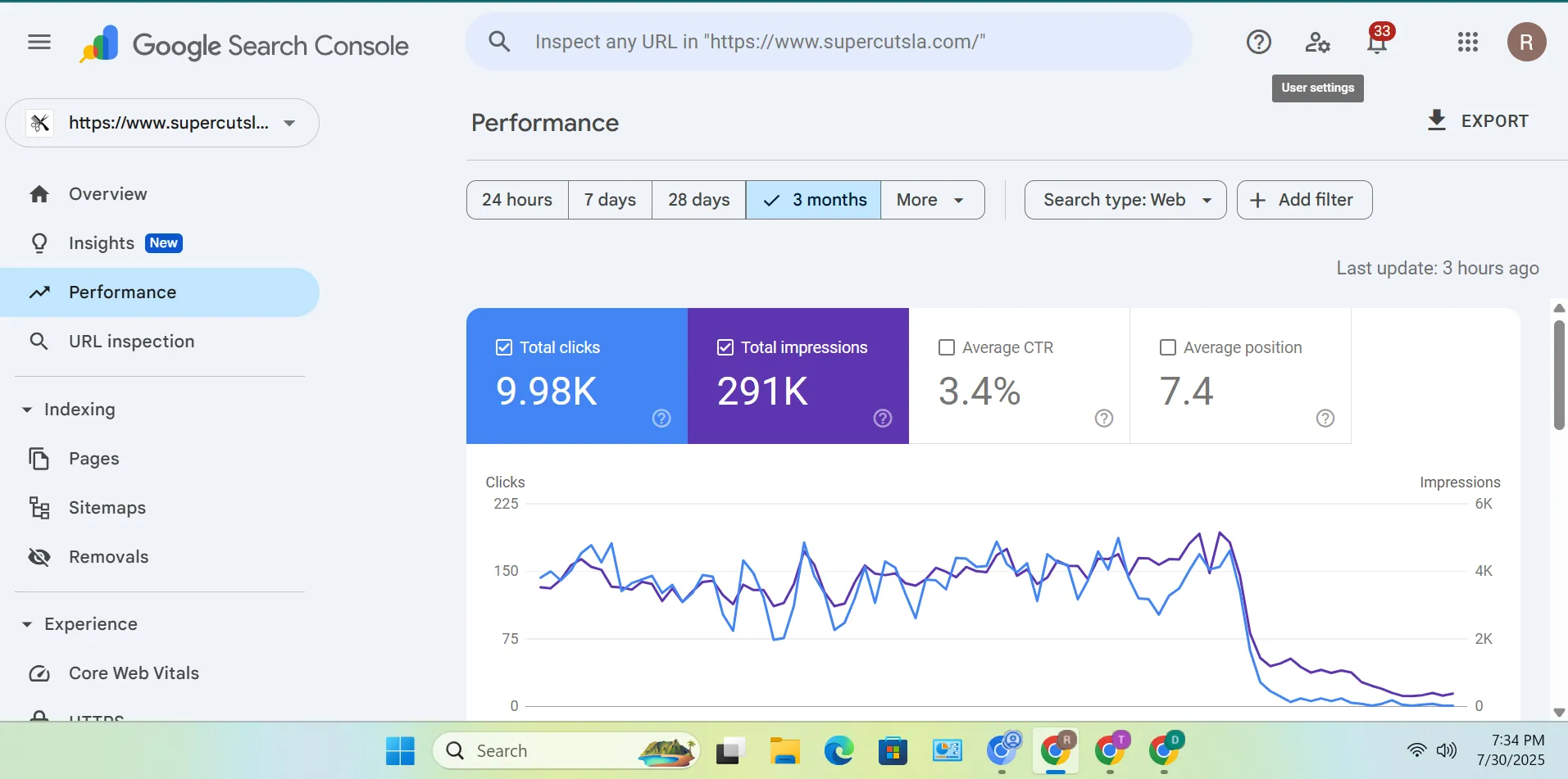Image resolution: width=1568 pixels, height=779 pixels.
Task: Open File Explorer from taskbar
Action: (x=784, y=750)
